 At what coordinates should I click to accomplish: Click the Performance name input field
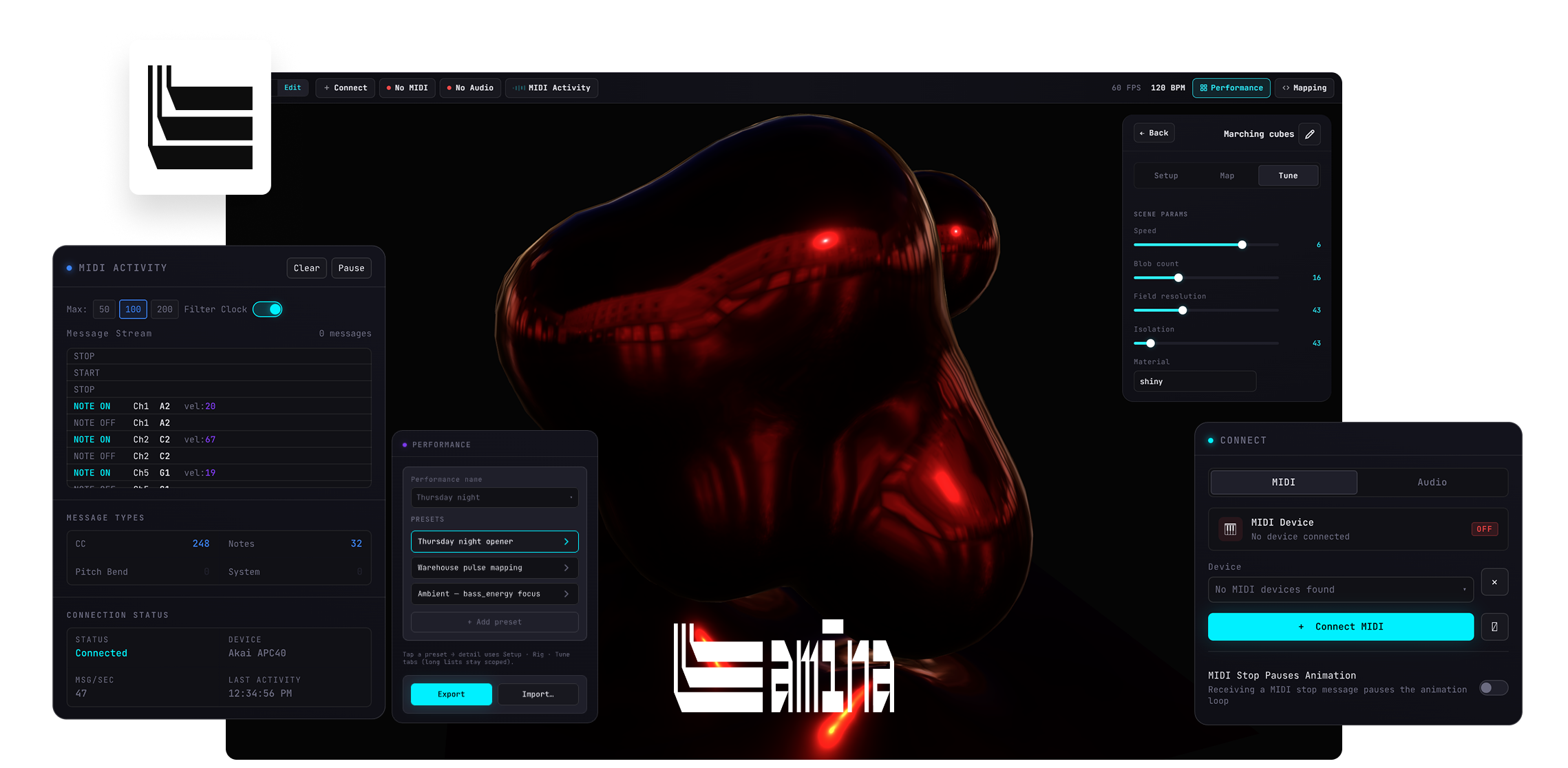click(494, 498)
